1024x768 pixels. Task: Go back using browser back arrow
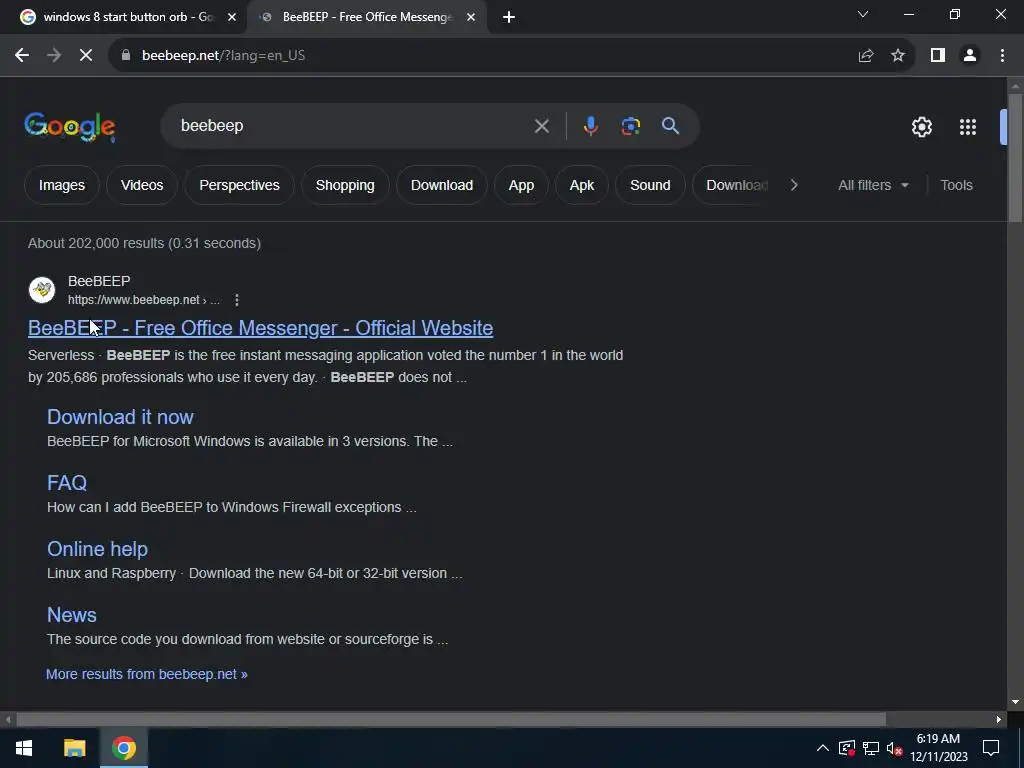tap(22, 56)
